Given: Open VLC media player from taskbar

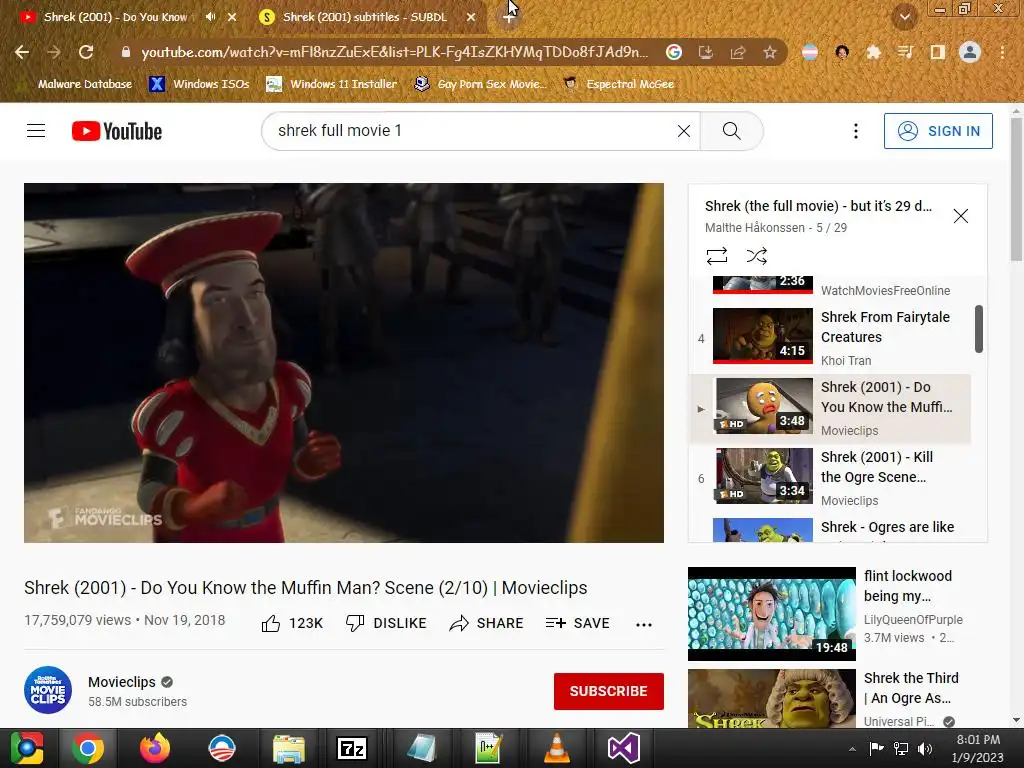Looking at the screenshot, I should tap(556, 748).
